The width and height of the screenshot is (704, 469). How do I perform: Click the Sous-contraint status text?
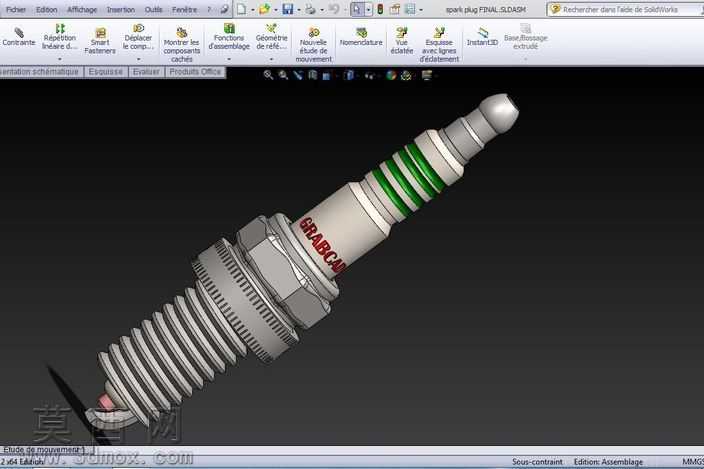537,461
